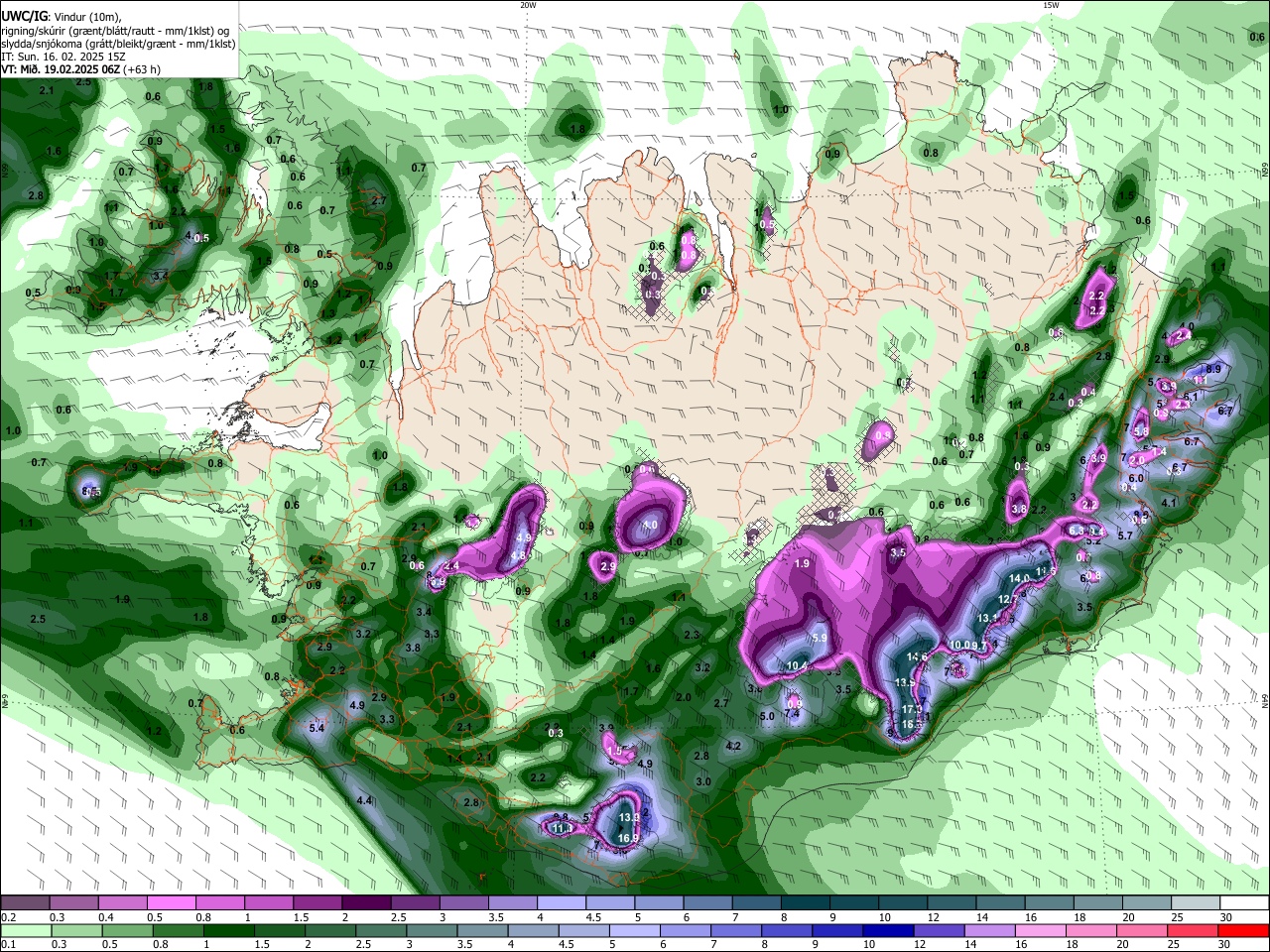Click the bright magenta 0.5 swatch, snow legend
The image size is (1270, 952).
[x=172, y=903]
